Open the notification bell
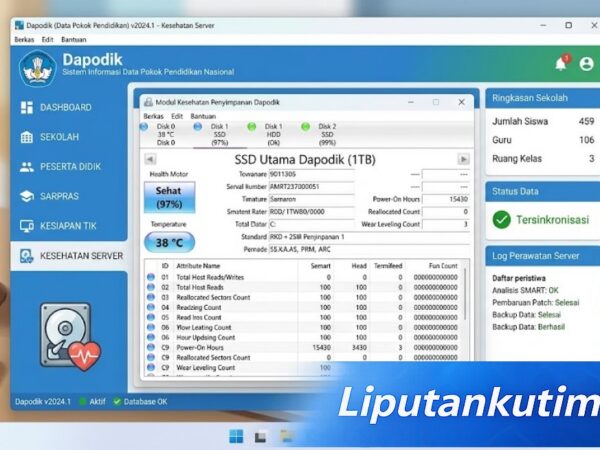 click(x=561, y=63)
